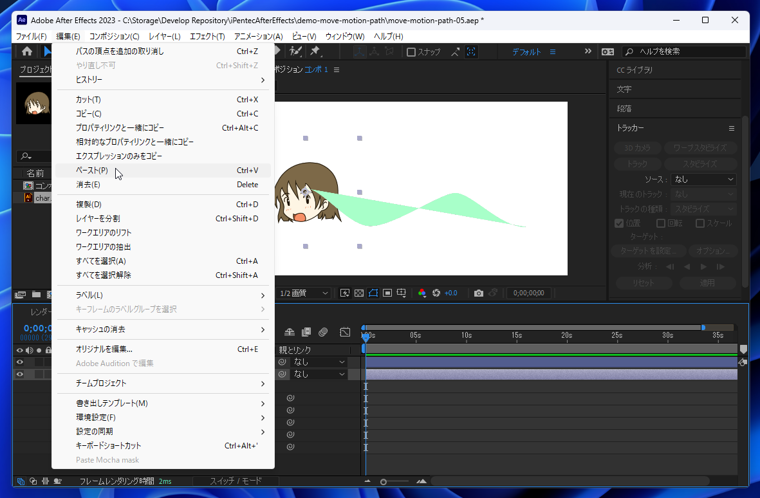Open the channel display RGB color icon
Screen dimensions: 760x498
pyautogui.click(x=421, y=293)
